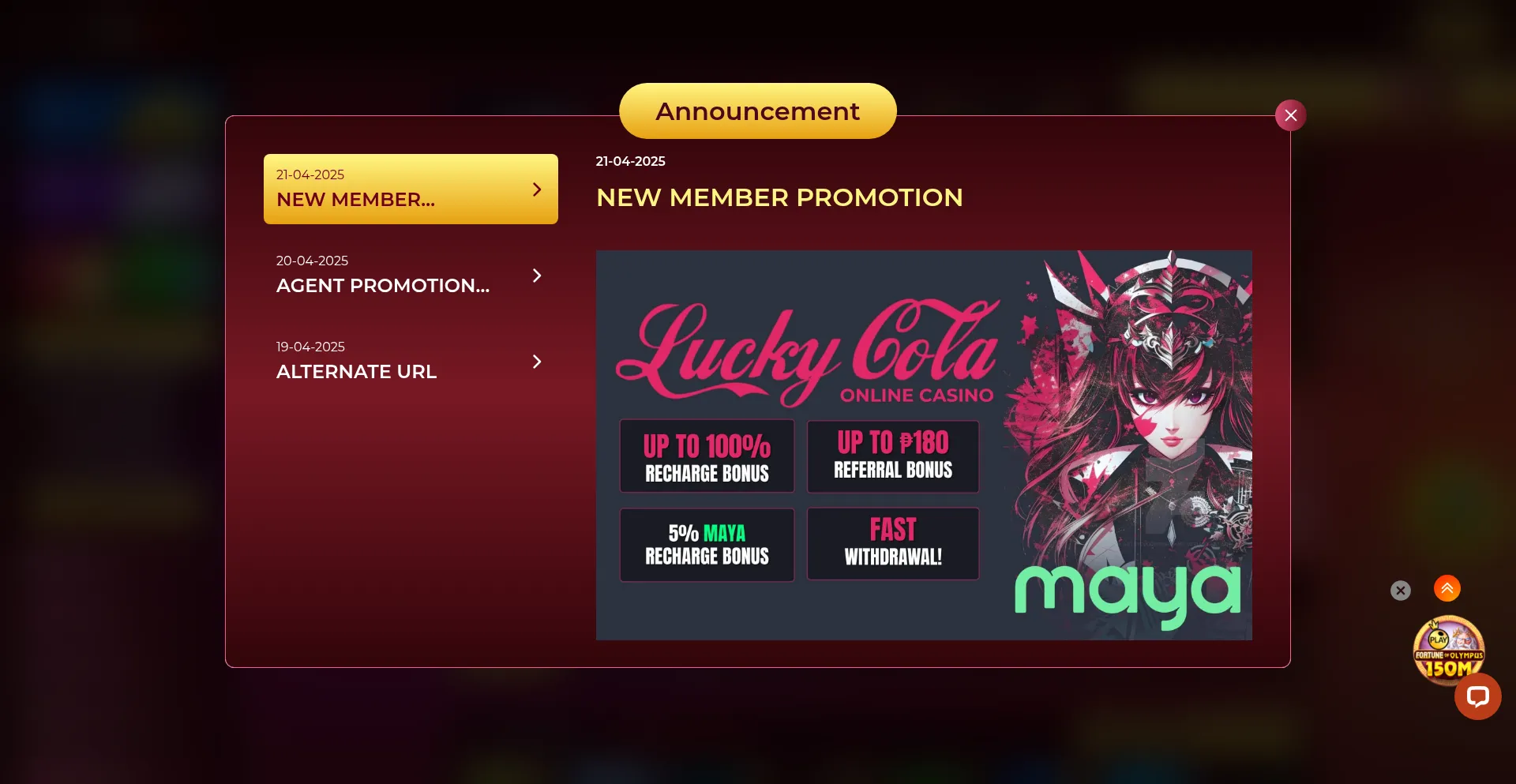1516x784 pixels.
Task: Click the Announcement title badge
Action: tap(757, 111)
